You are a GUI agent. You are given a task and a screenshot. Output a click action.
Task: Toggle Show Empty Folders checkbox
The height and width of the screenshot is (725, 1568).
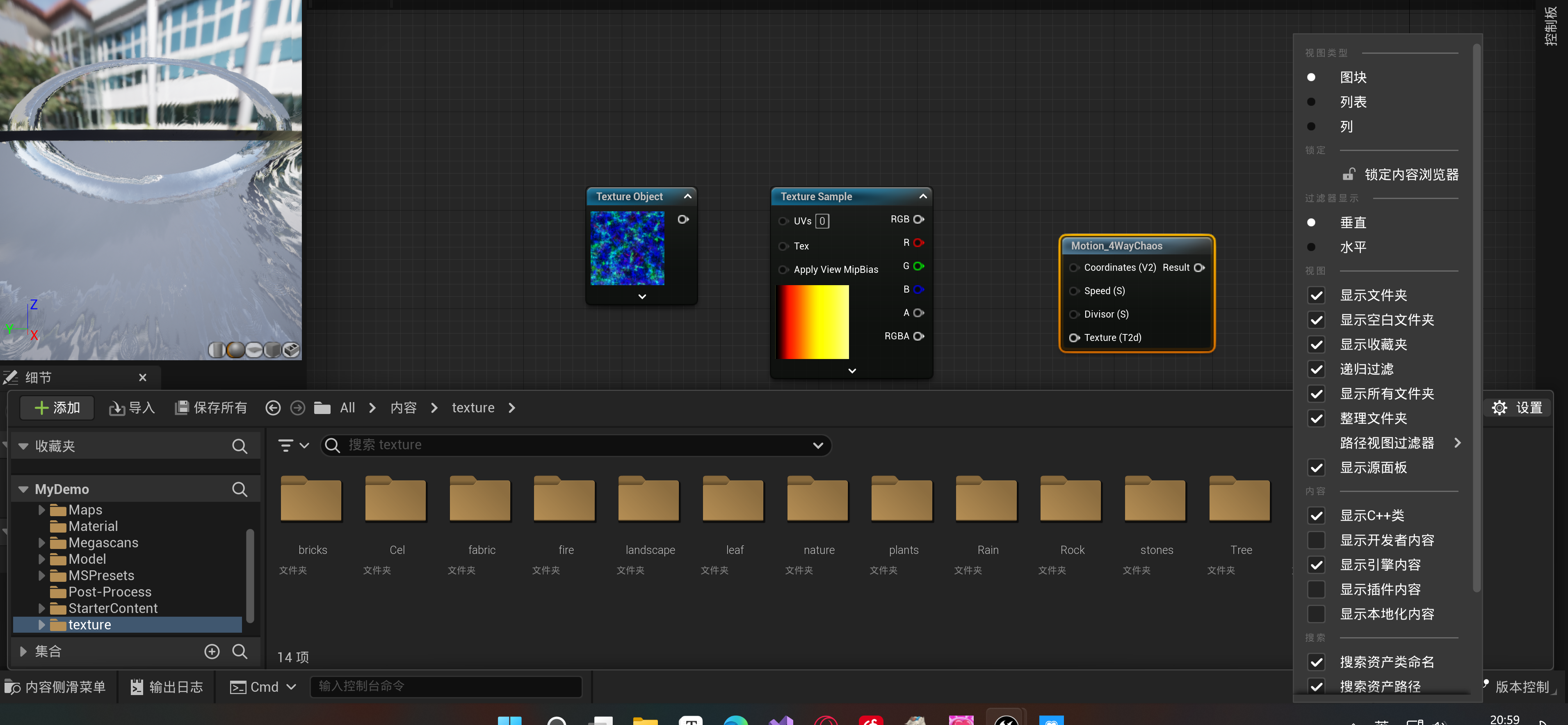tap(1317, 320)
